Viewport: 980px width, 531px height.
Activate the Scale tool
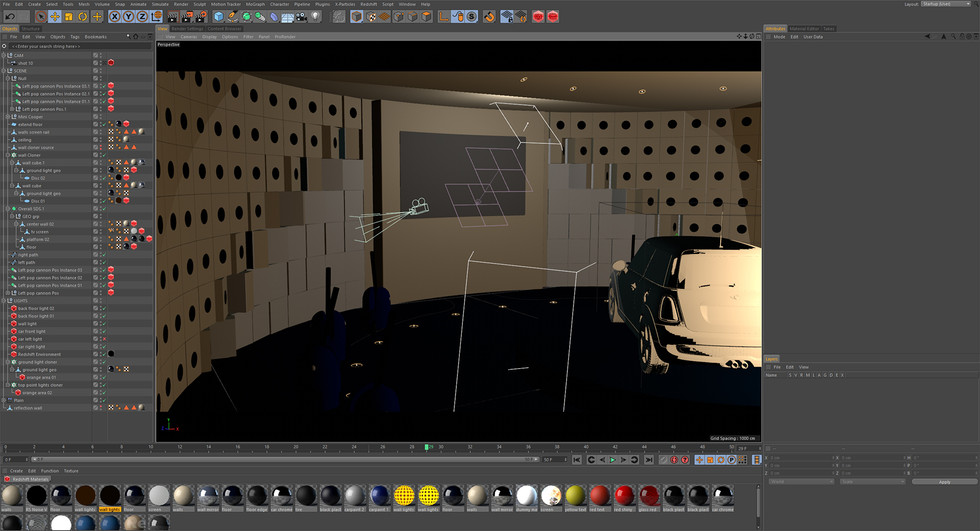point(69,17)
